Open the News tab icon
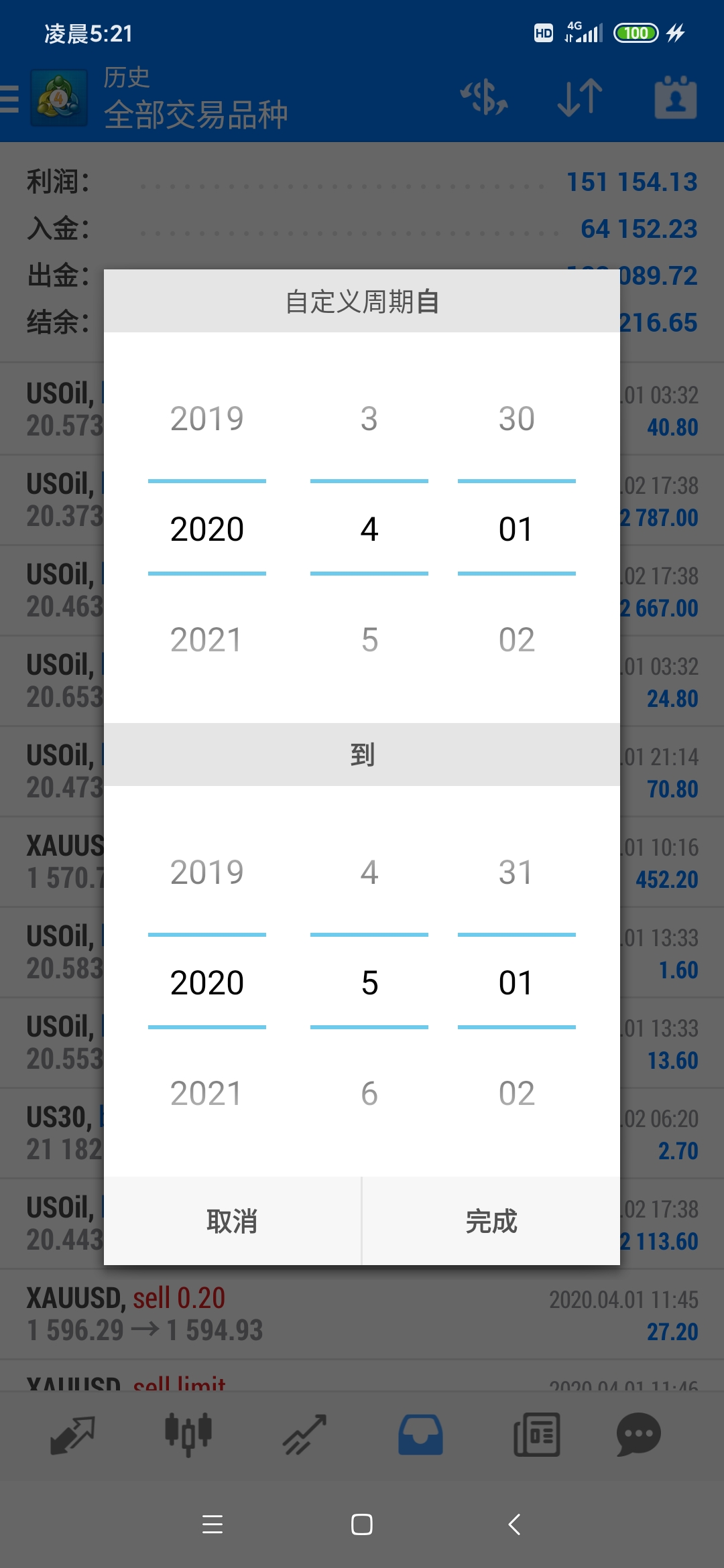Screen dimensions: 724x1568 536,1435
